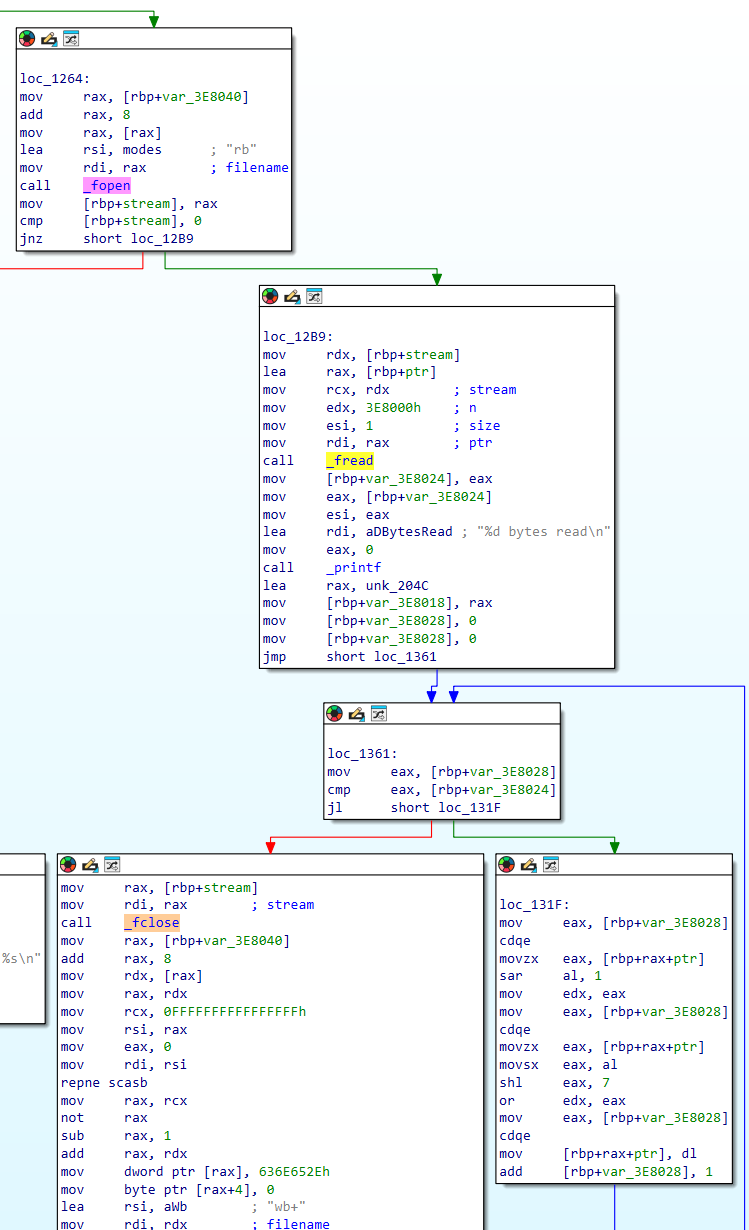Click the "rb" comment text
749x1230 pixels.
242,150
